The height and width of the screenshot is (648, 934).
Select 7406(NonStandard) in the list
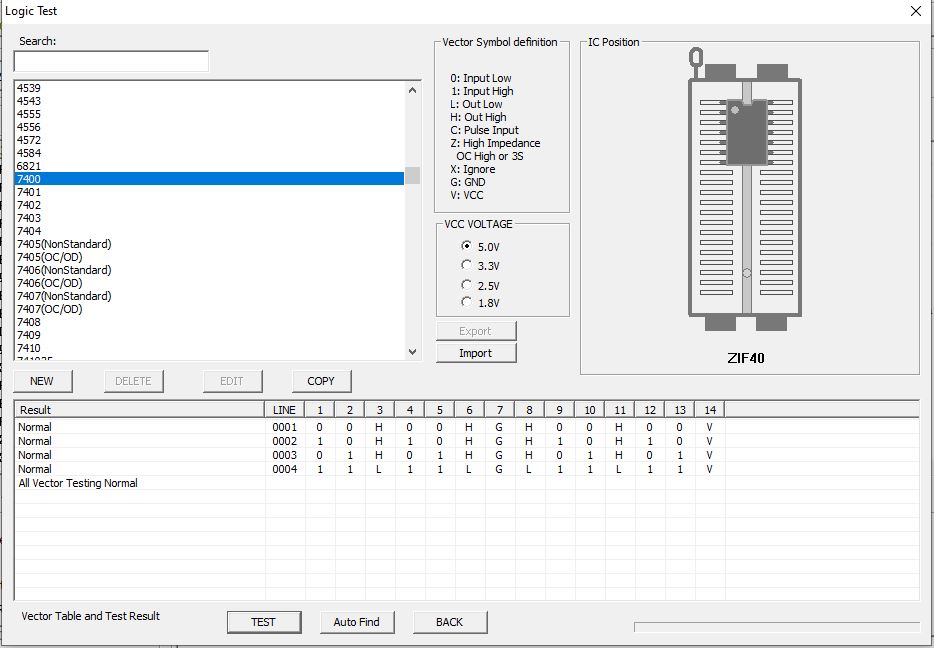point(209,270)
